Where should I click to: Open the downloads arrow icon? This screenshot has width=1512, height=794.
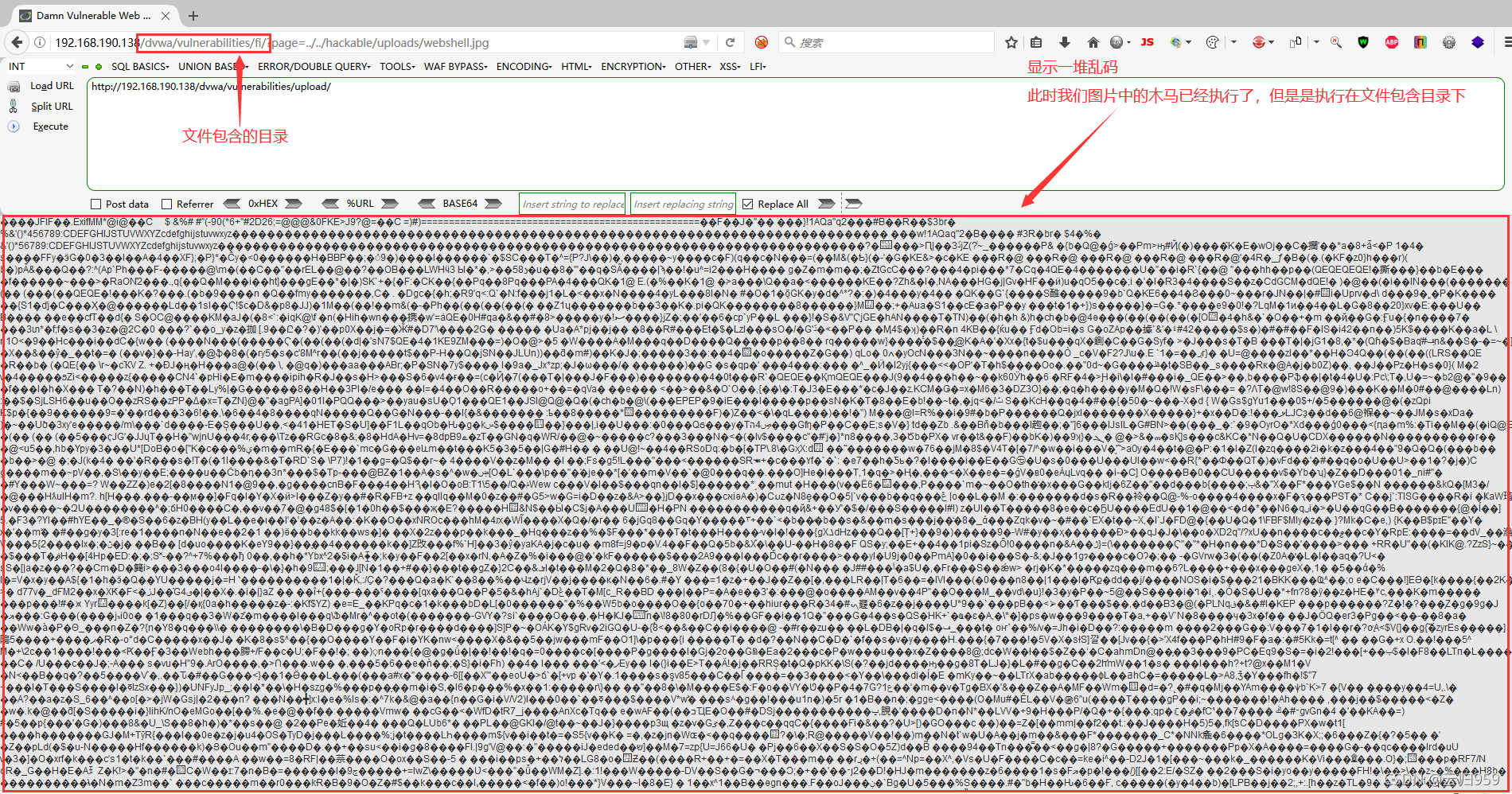point(1065,42)
